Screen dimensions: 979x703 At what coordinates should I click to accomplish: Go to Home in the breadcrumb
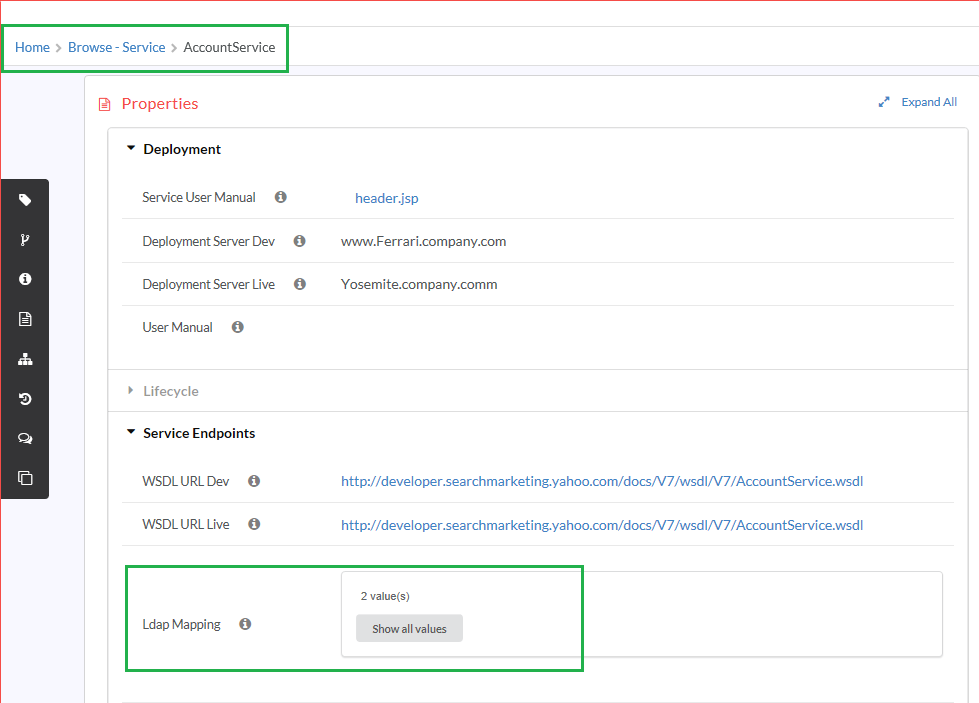pos(32,47)
